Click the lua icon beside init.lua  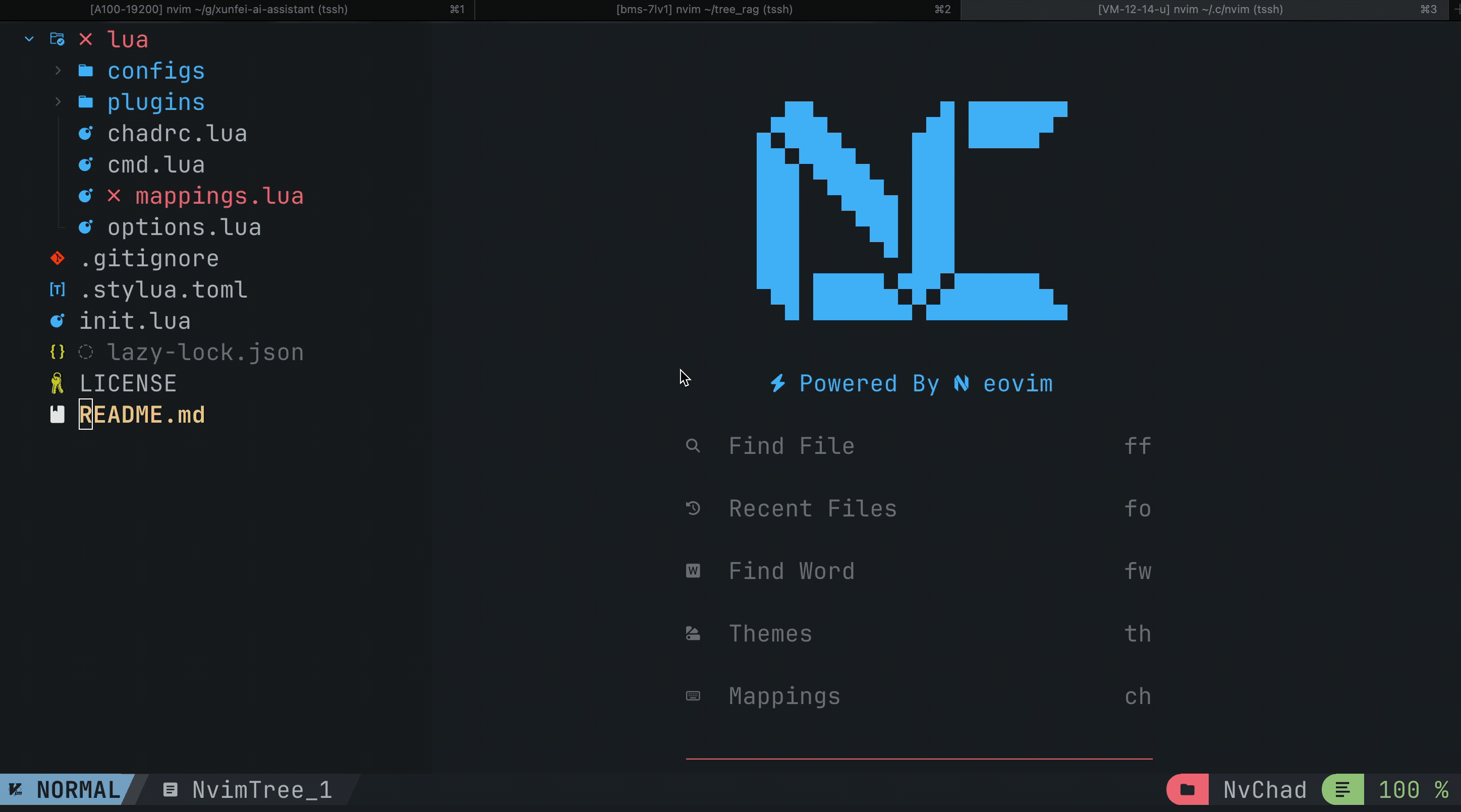point(58,321)
